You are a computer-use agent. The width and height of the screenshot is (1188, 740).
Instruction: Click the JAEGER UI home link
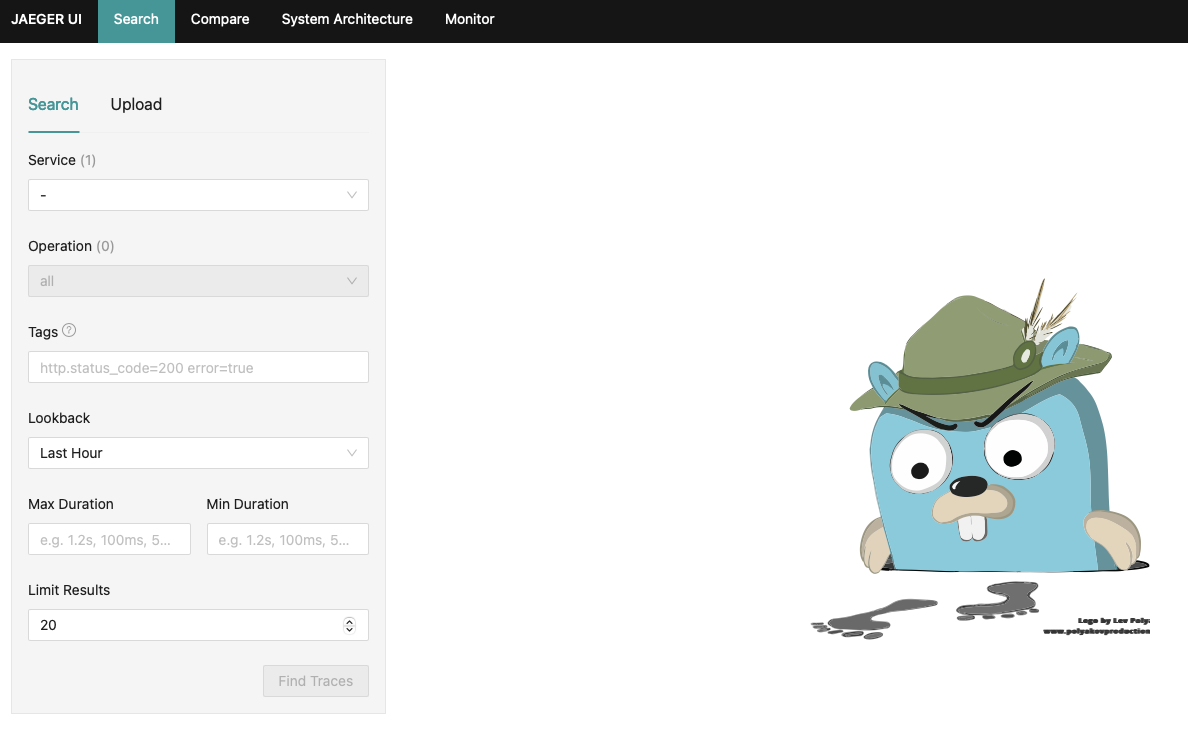point(47,19)
